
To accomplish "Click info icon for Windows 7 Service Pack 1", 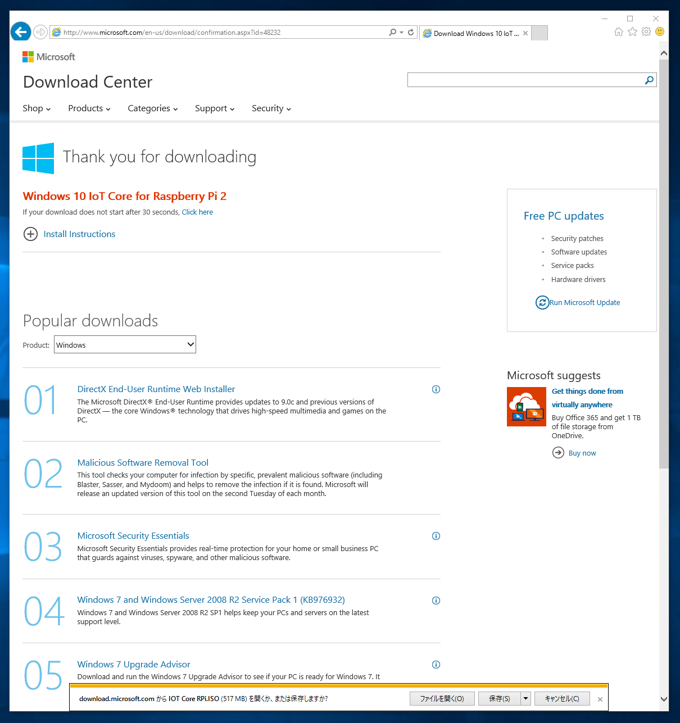I will click(x=436, y=600).
